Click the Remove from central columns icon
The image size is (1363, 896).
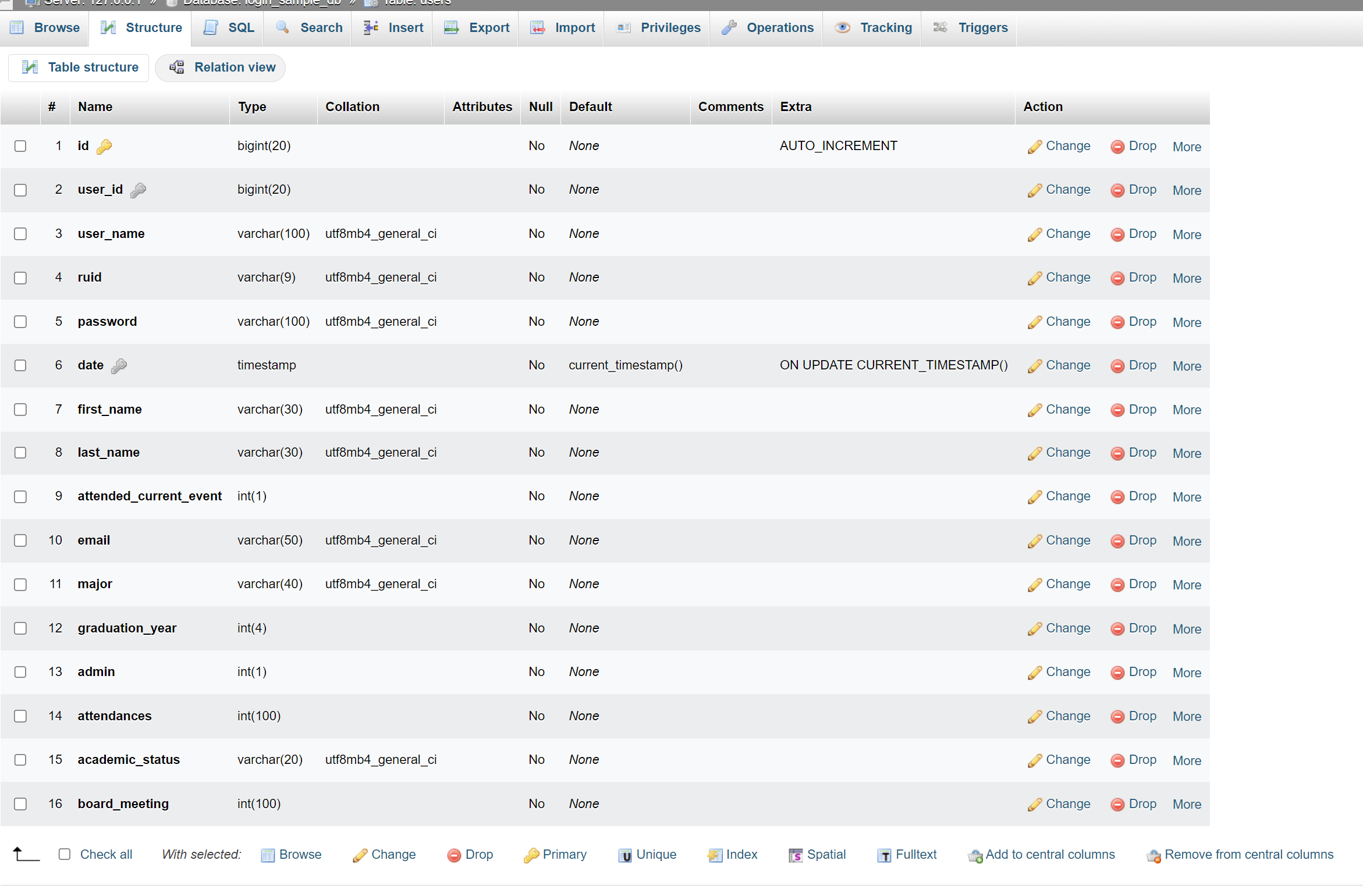pos(1153,855)
